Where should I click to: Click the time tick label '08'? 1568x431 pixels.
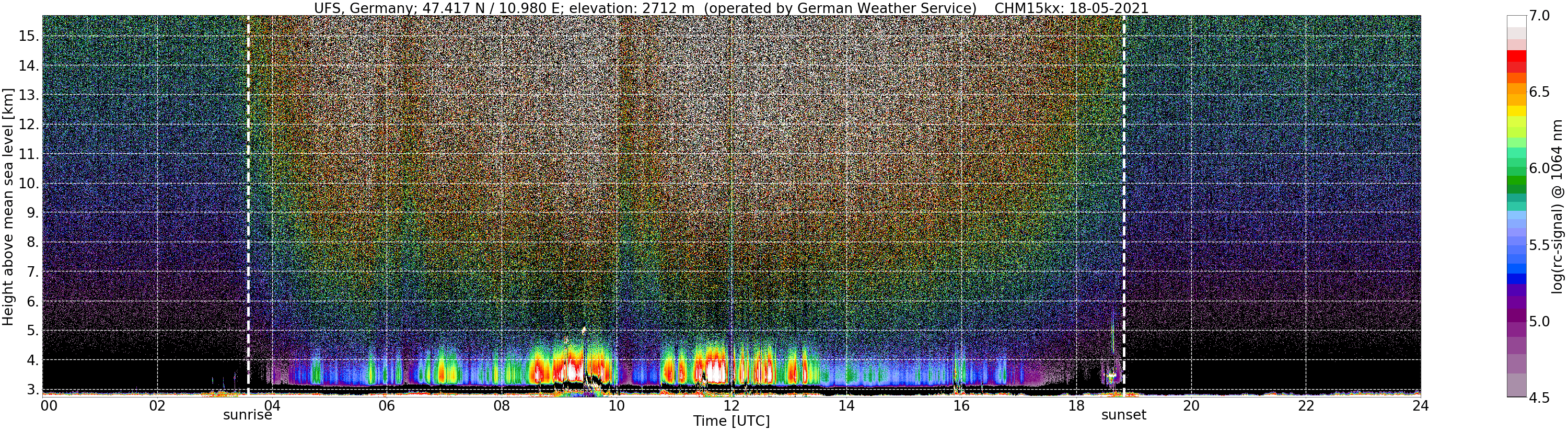(502, 405)
